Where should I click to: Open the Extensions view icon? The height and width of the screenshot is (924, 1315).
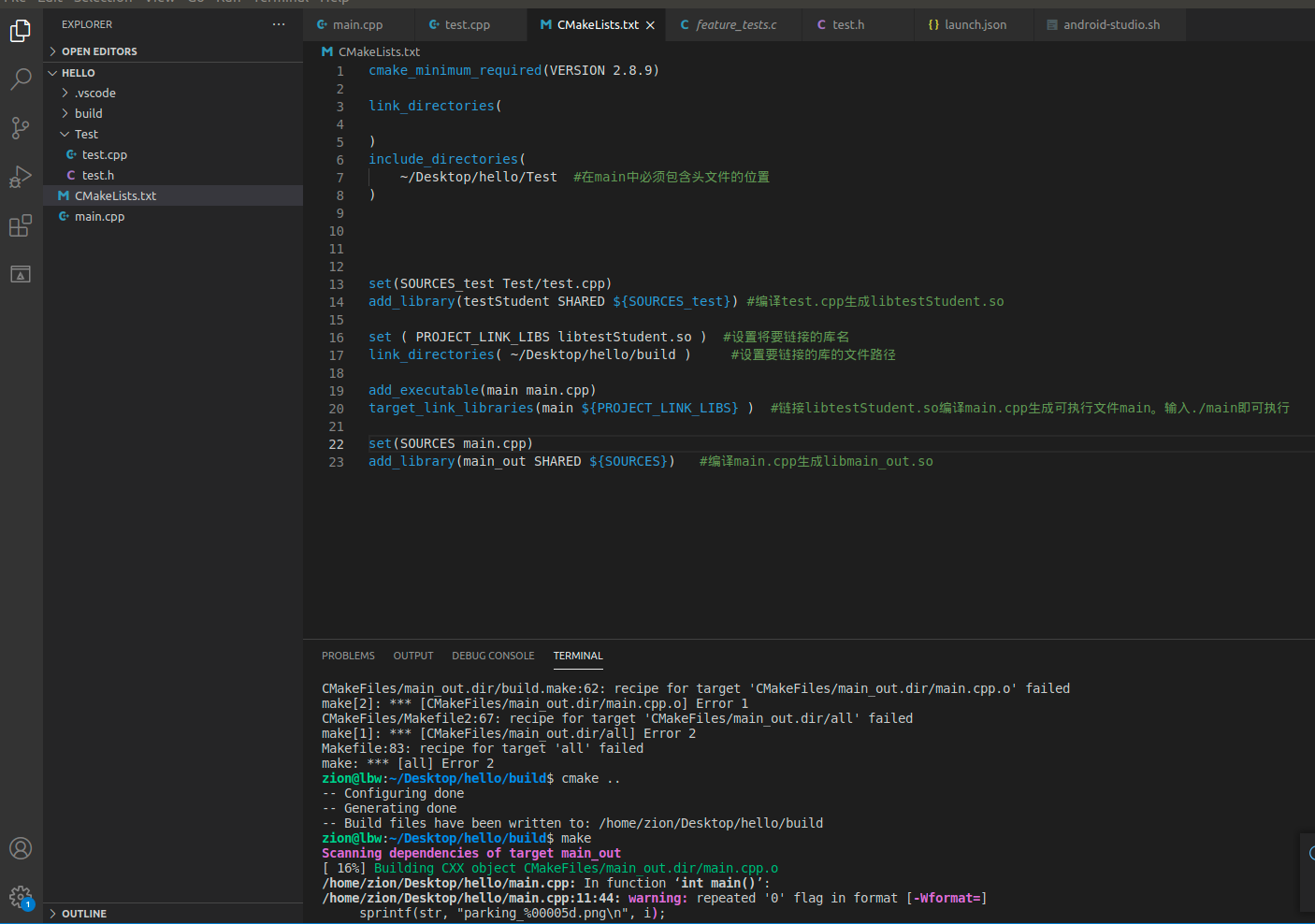tap(21, 225)
